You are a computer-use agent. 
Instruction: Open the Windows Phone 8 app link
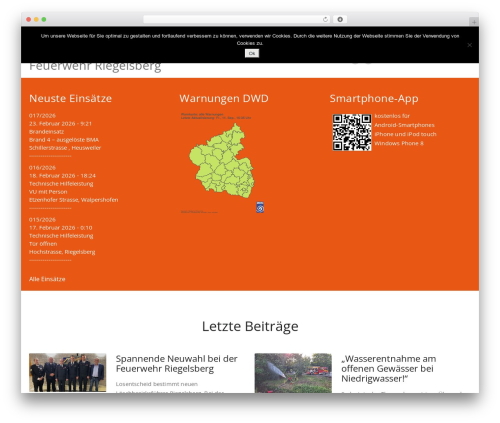click(399, 143)
